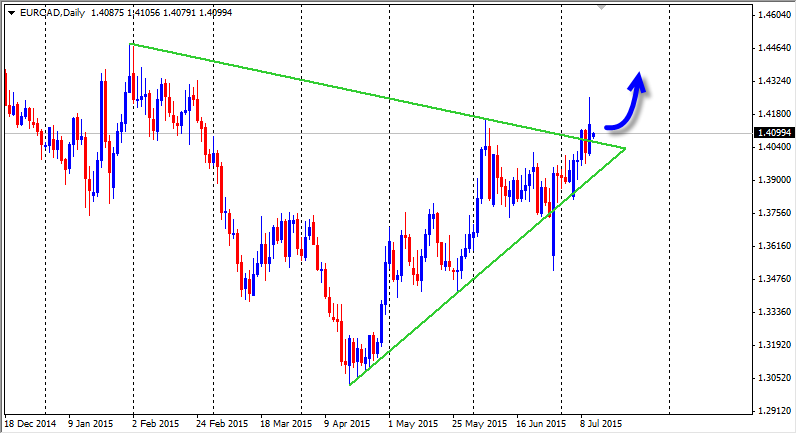The image size is (797, 434).
Task: Click the 1.44640 price axis label
Action: pos(774,48)
